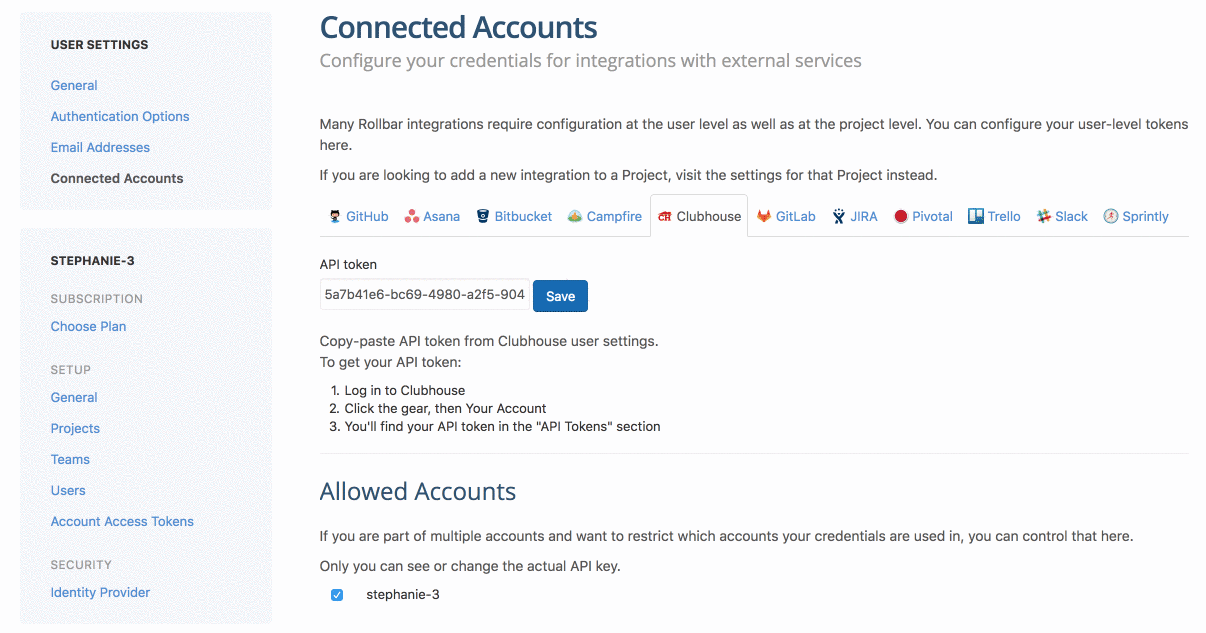Open the Choose Plan subscription link
Image resolution: width=1206 pixels, height=633 pixels.
point(88,326)
